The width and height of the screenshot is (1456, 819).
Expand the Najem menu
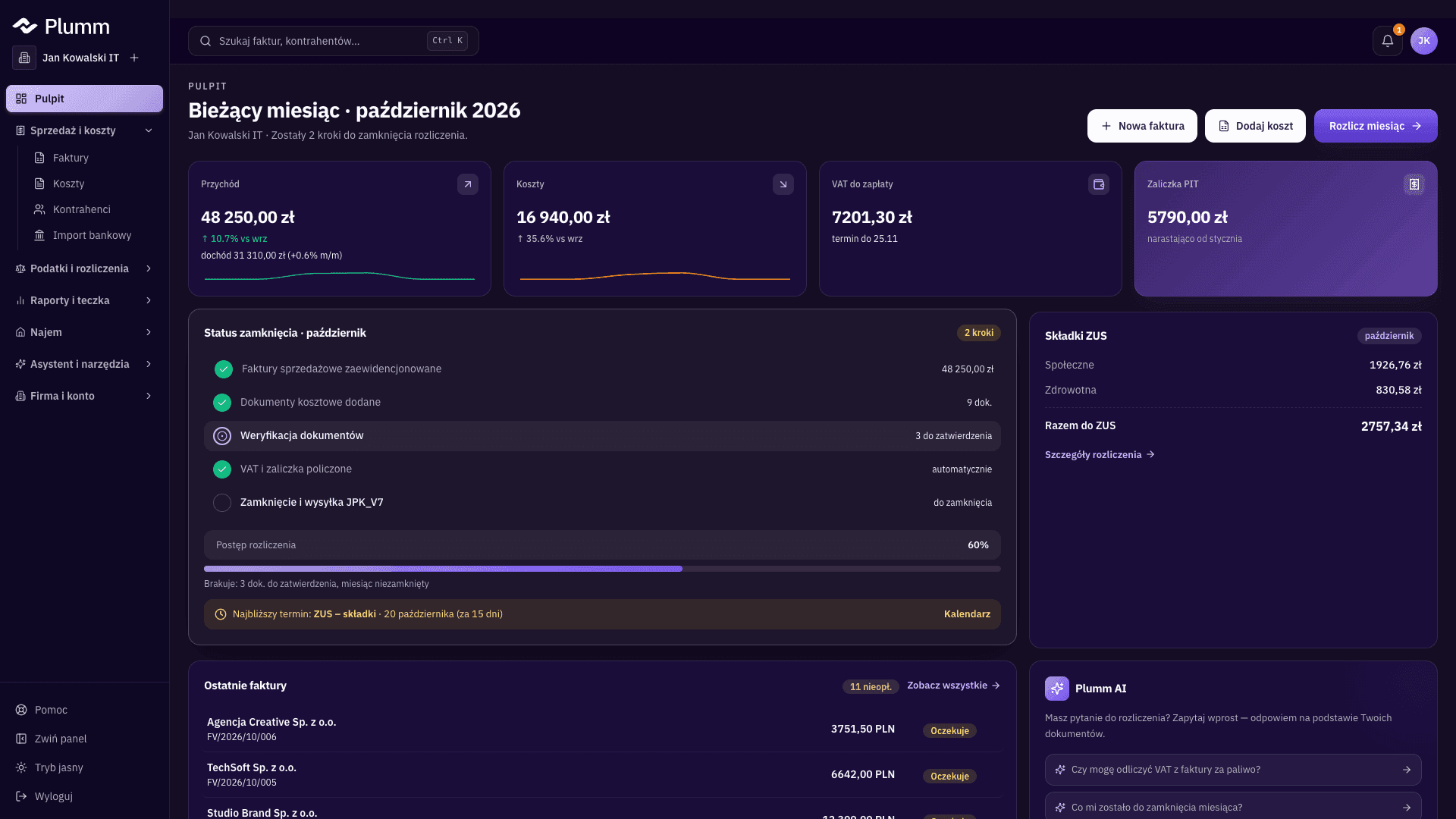tap(84, 332)
